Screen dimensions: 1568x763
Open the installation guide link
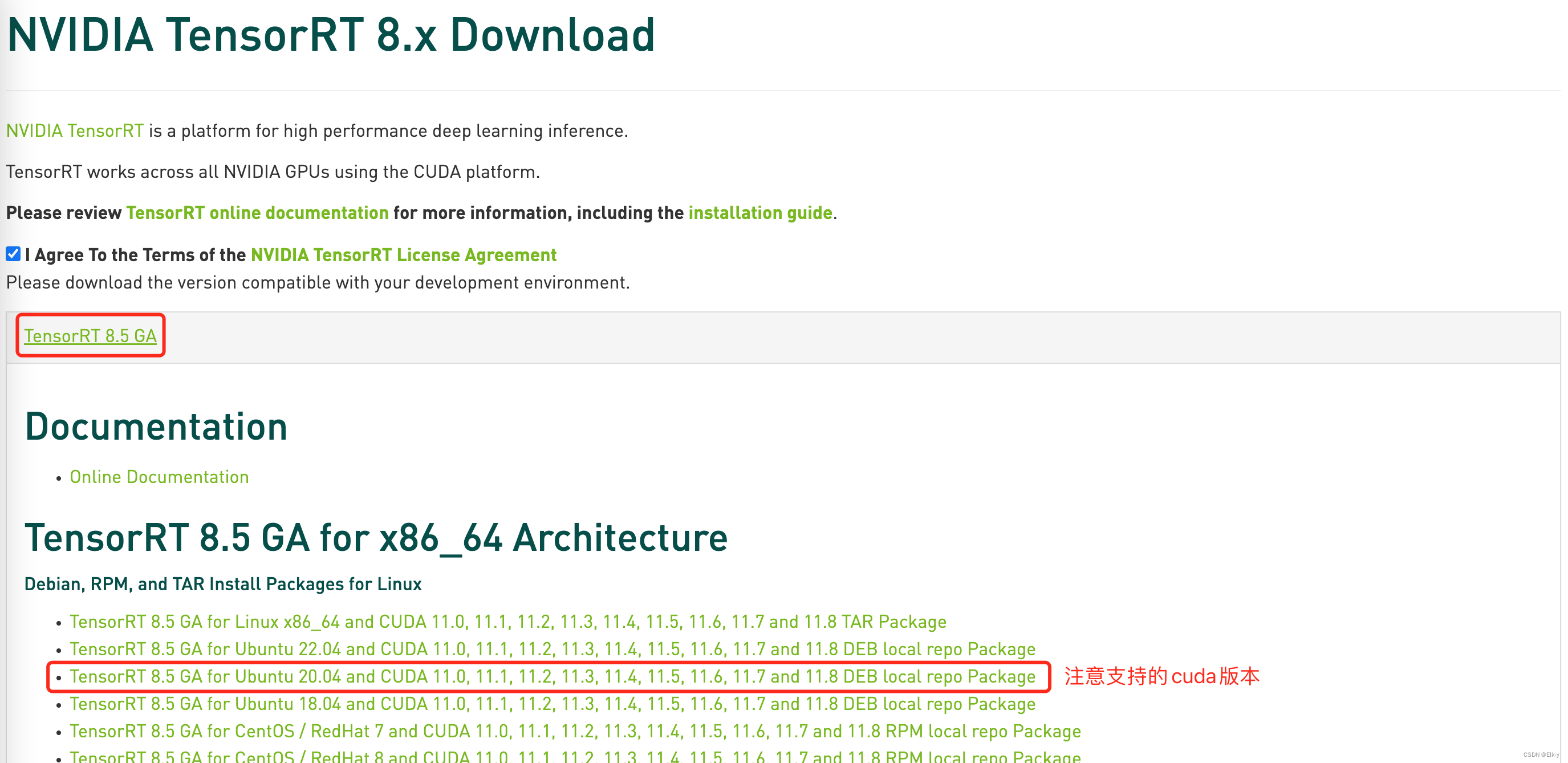[x=760, y=213]
